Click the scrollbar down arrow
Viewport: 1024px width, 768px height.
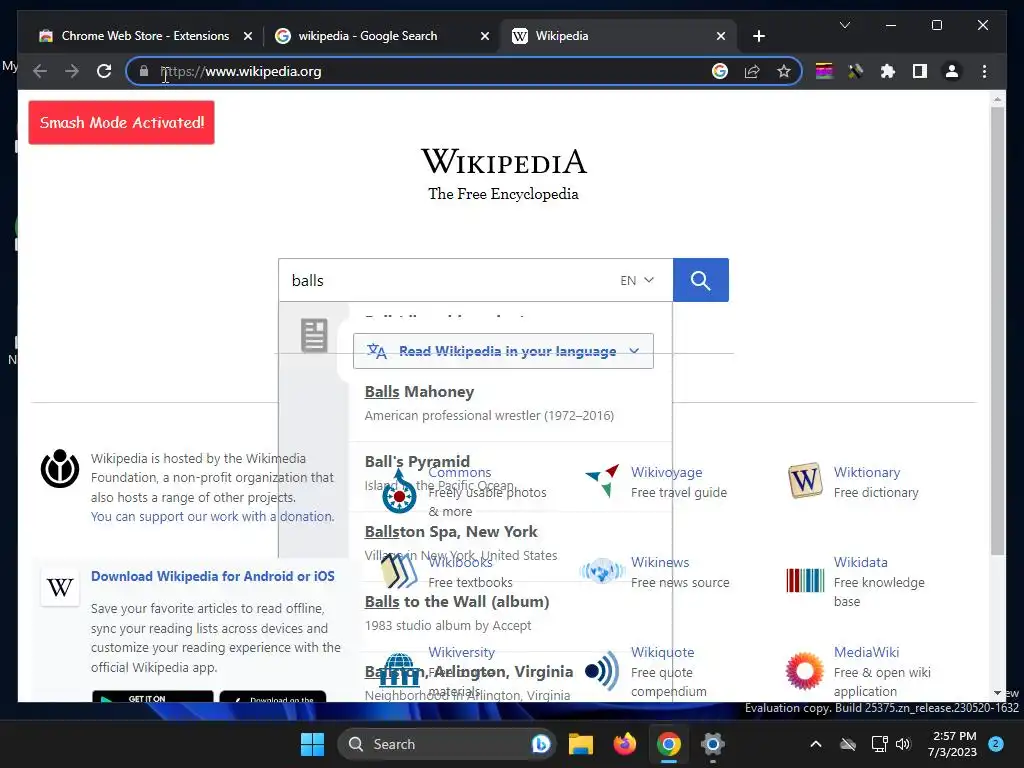[x=997, y=693]
